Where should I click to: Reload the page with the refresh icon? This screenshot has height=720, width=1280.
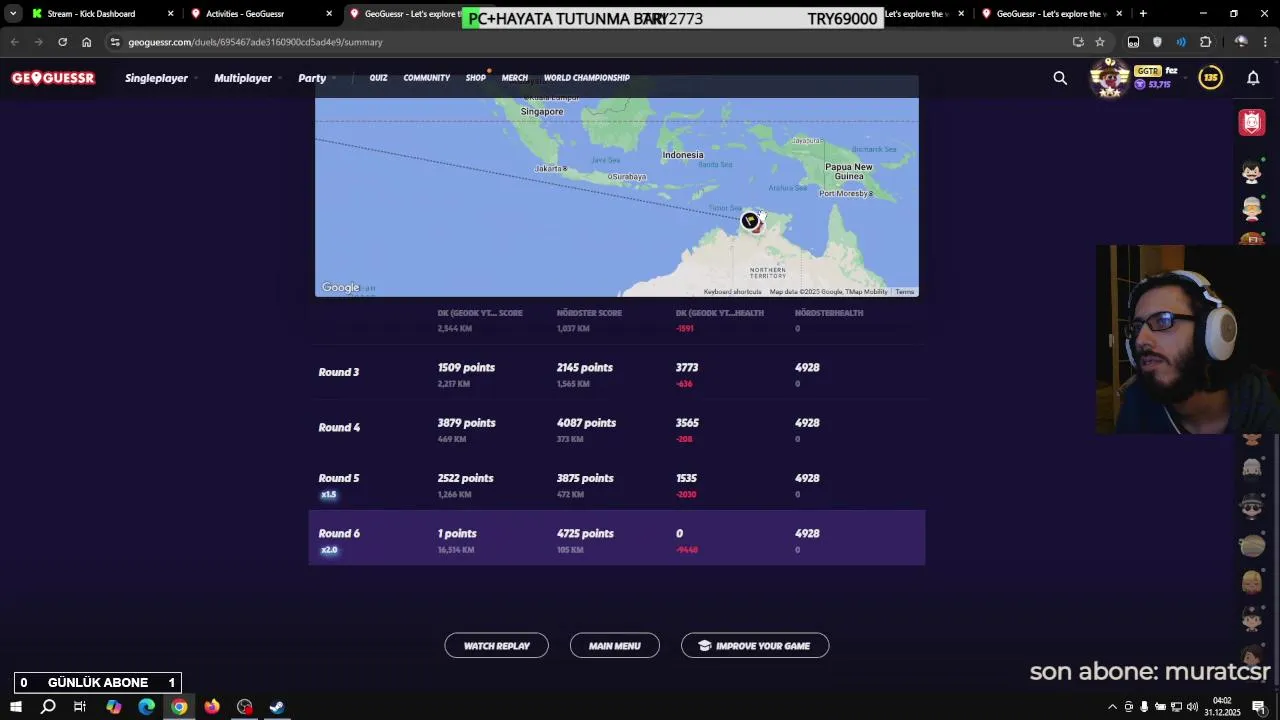62,42
